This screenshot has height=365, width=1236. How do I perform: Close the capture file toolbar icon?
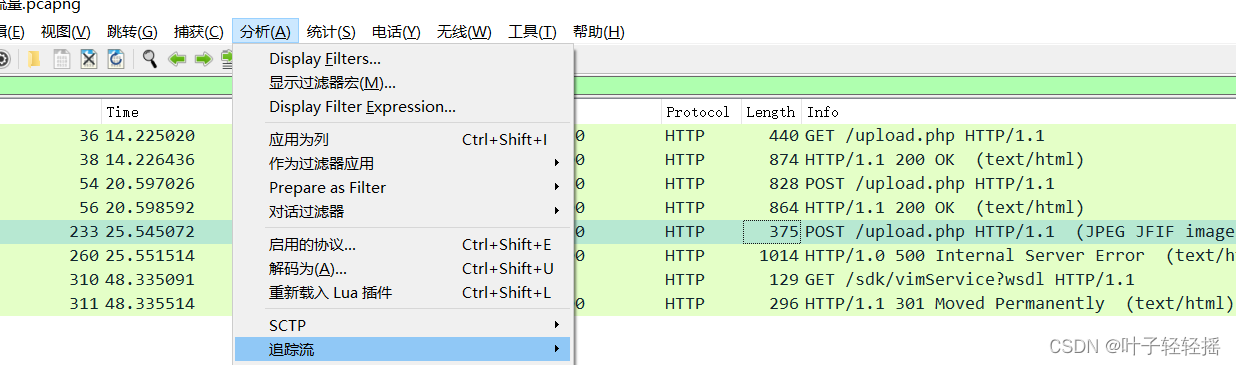tap(89, 59)
